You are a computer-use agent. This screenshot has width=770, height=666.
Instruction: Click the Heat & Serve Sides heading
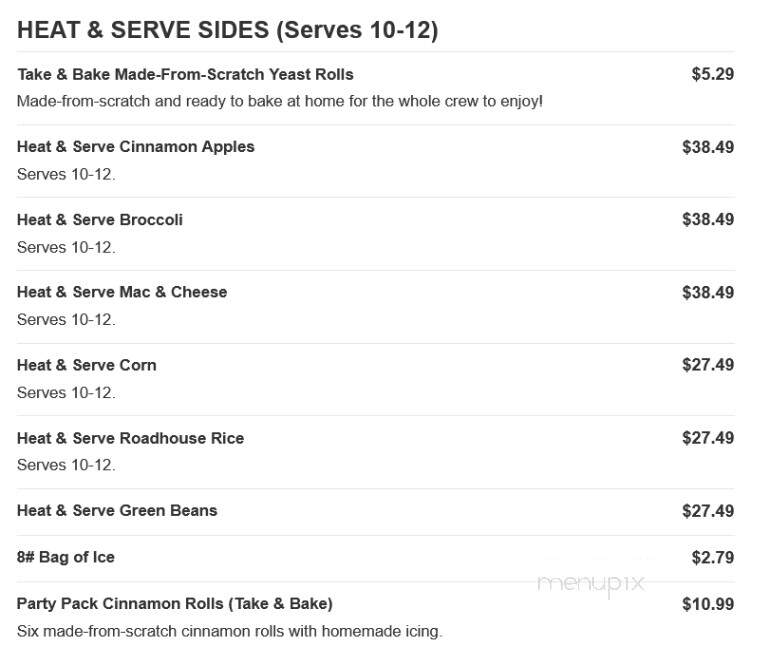click(227, 30)
